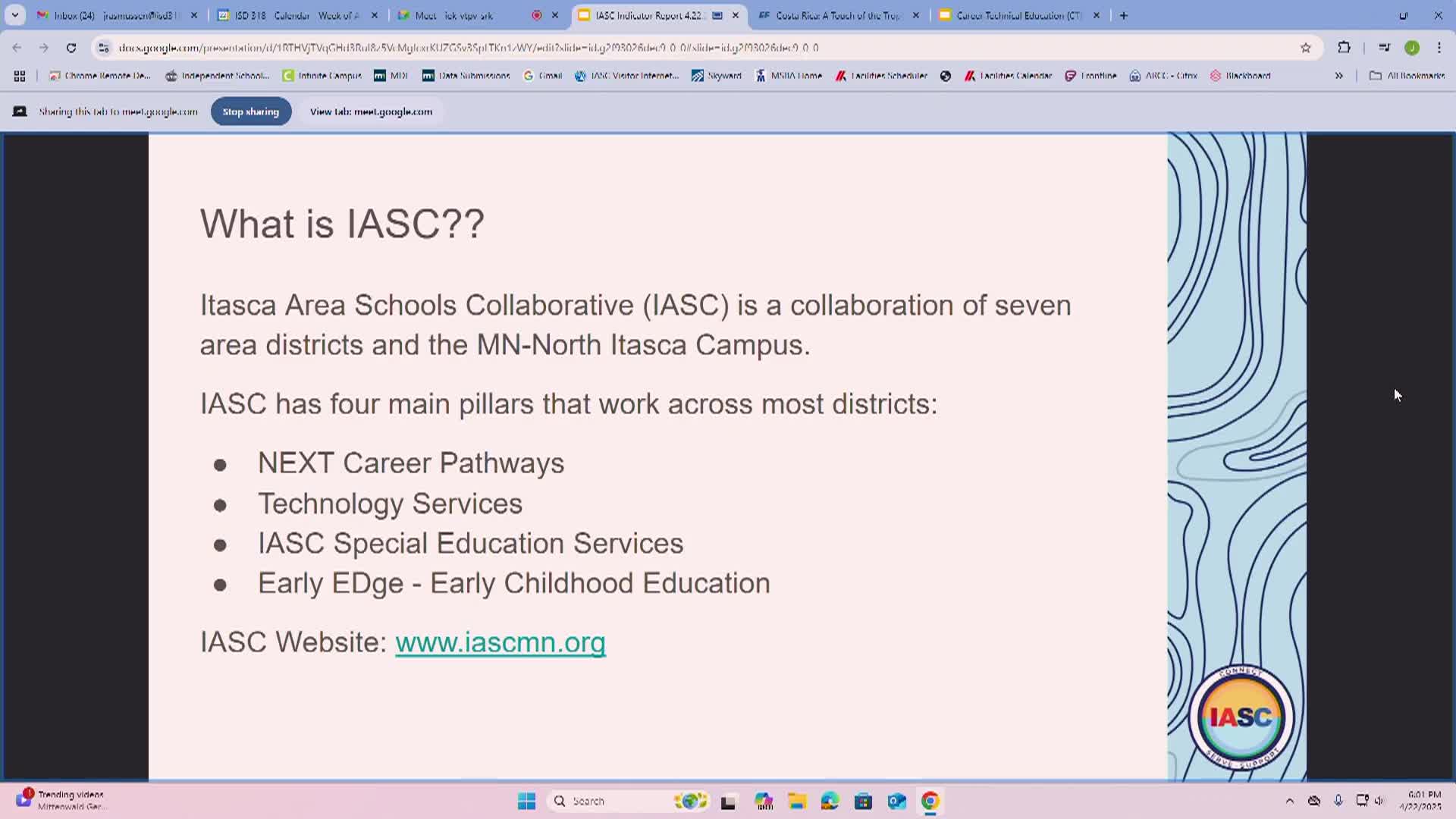This screenshot has height=819, width=1456.
Task: Click the taskbar Search box
Action: pos(629,801)
